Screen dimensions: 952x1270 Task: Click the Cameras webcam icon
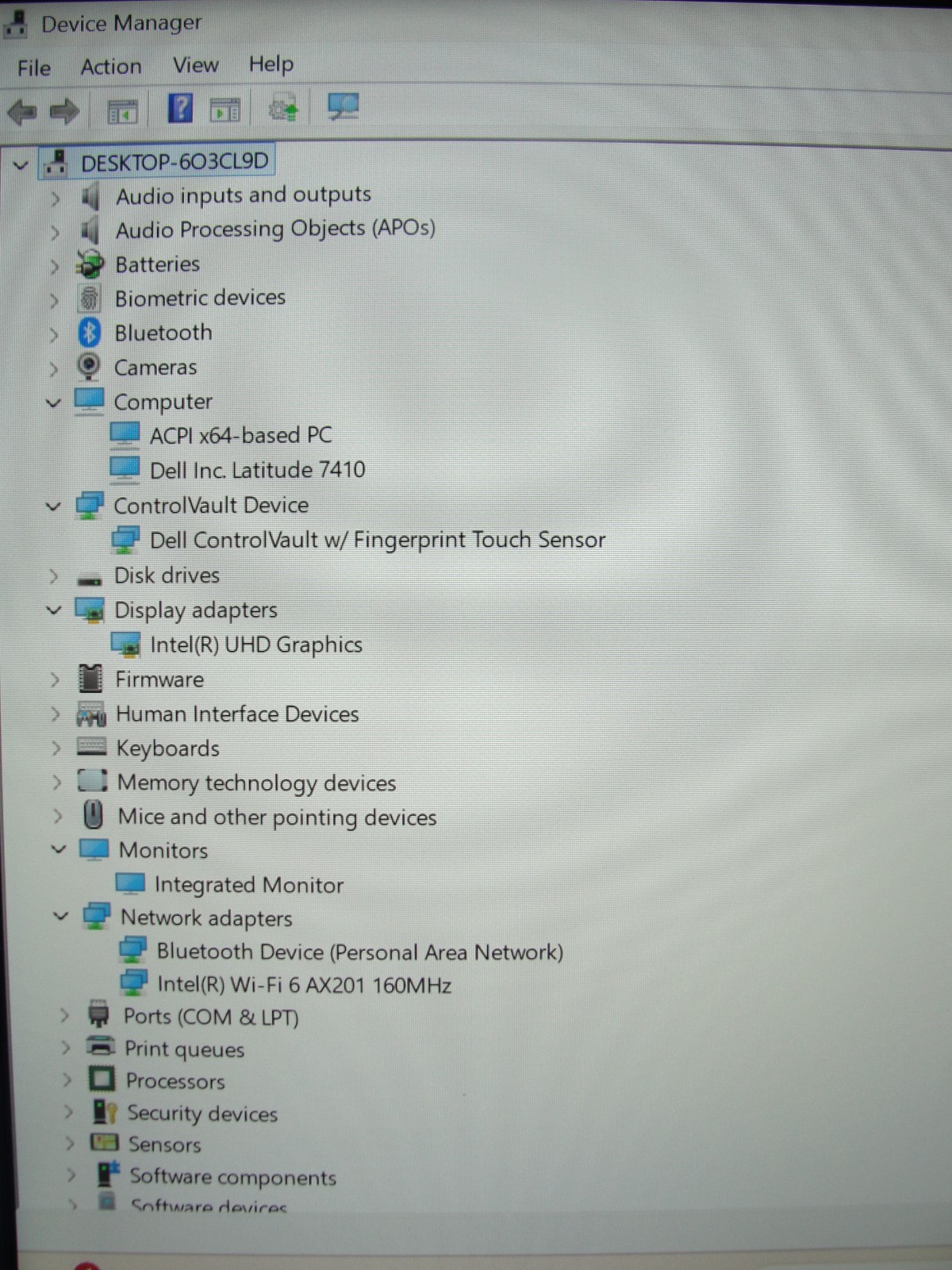pyautogui.click(x=88, y=367)
